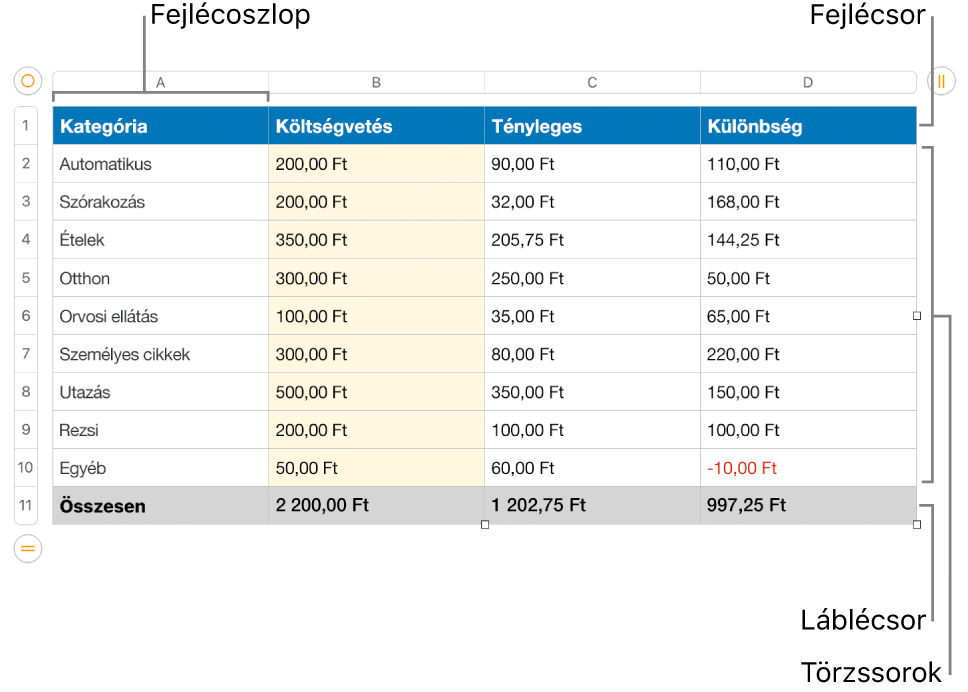Screen dimensions: 968x692
Task: Click the Tényleges header cell
Action: click(x=593, y=126)
